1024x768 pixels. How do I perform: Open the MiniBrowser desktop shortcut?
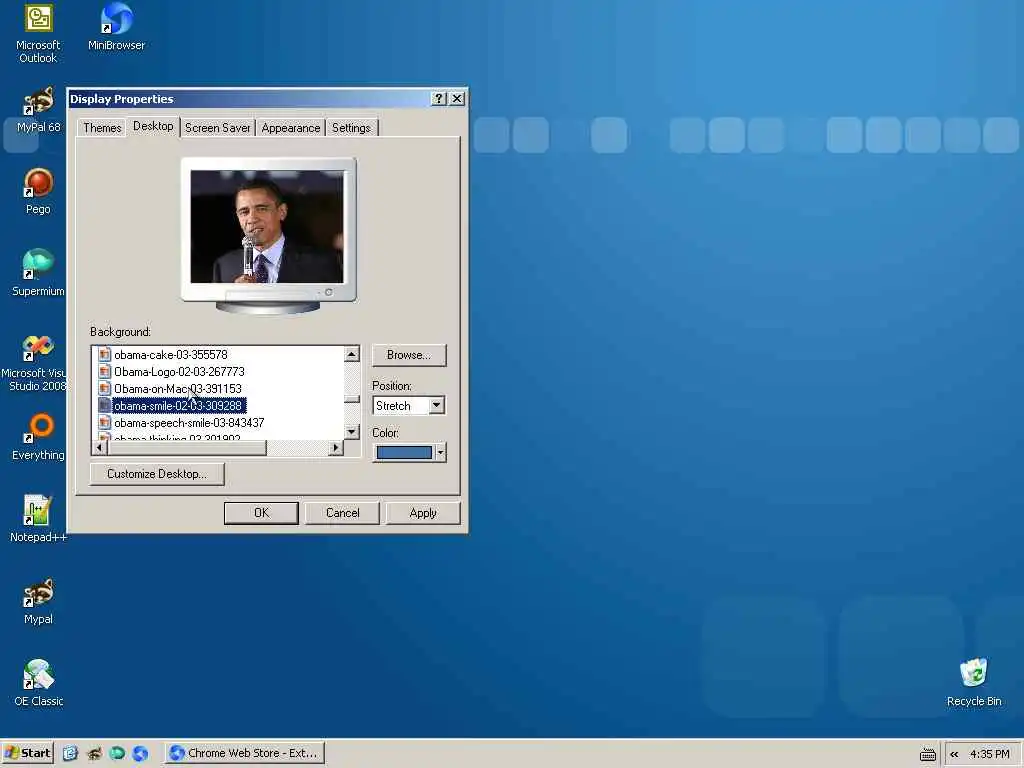pos(116,27)
